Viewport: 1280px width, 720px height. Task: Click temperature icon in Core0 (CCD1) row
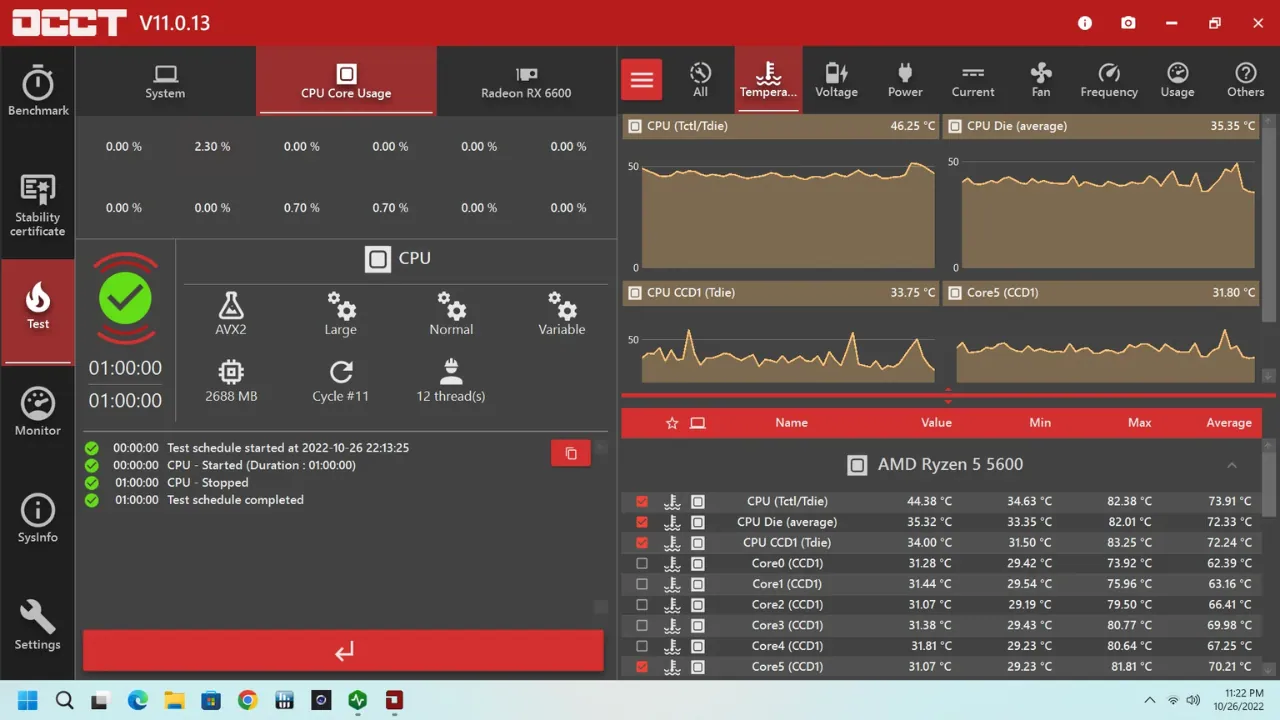coord(672,564)
